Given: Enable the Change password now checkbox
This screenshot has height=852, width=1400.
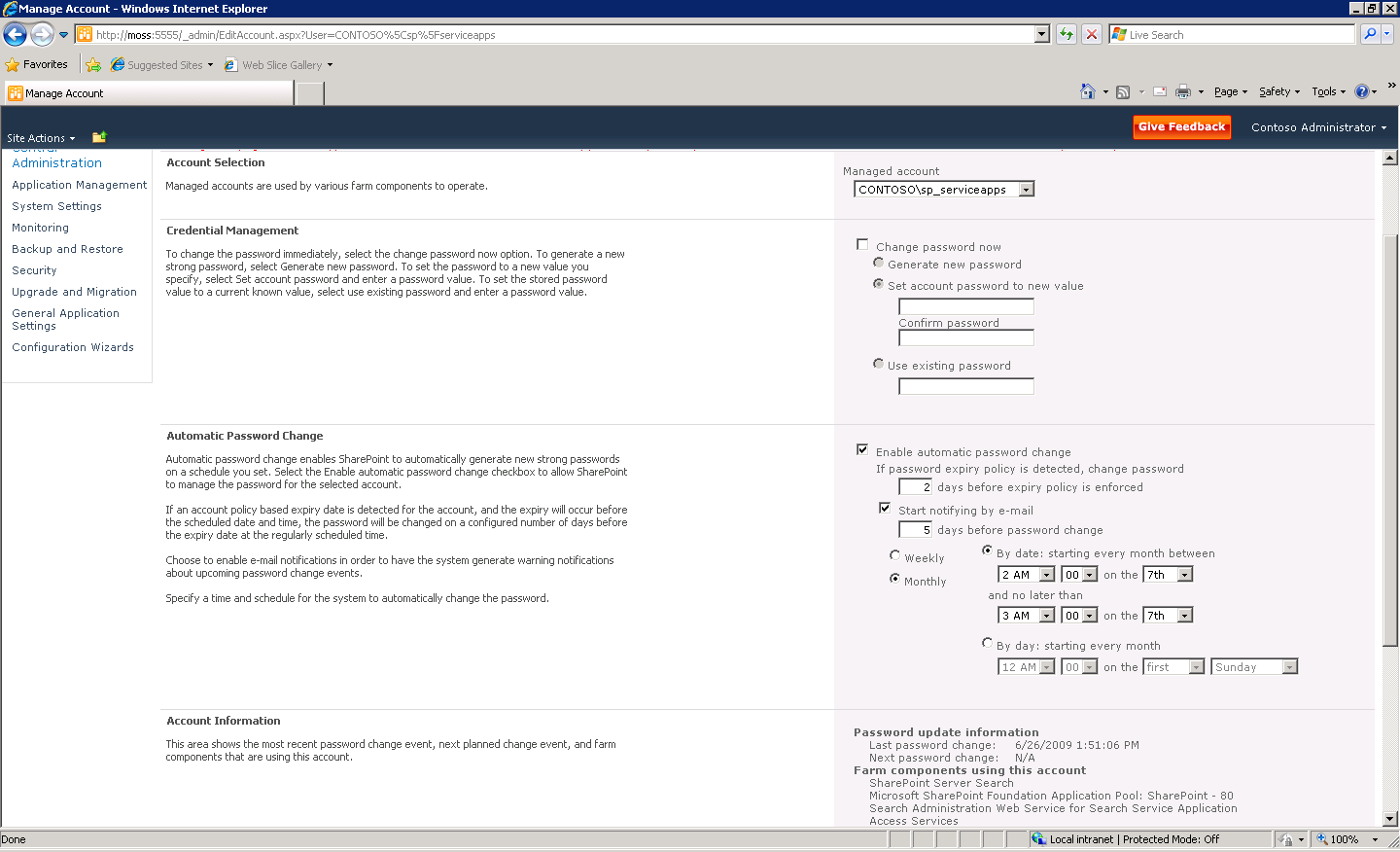Looking at the screenshot, I should (x=862, y=245).
